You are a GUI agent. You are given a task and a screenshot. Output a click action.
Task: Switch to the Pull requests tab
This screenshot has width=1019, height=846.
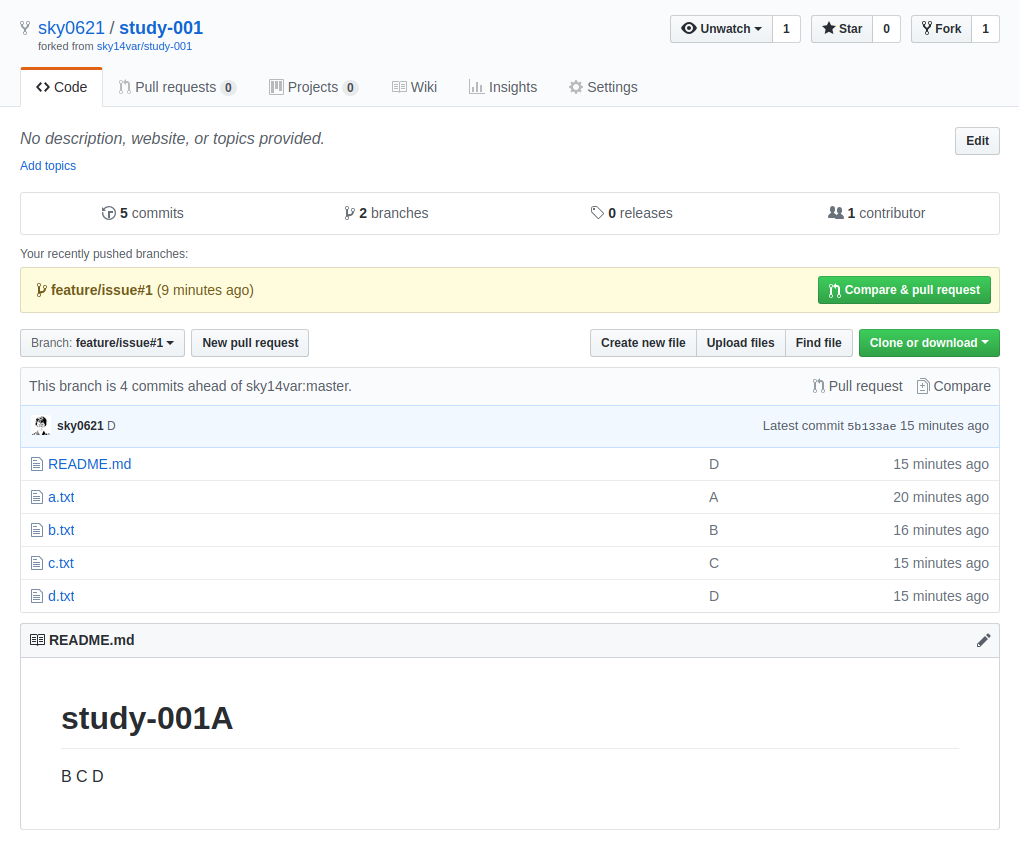(176, 87)
